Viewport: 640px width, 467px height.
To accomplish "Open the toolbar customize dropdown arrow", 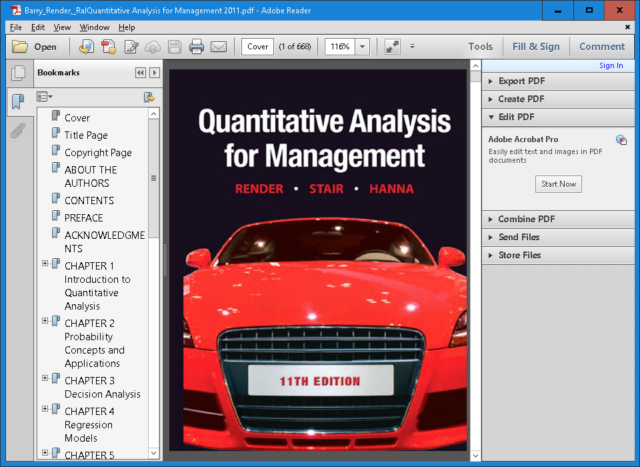I will tap(412, 47).
